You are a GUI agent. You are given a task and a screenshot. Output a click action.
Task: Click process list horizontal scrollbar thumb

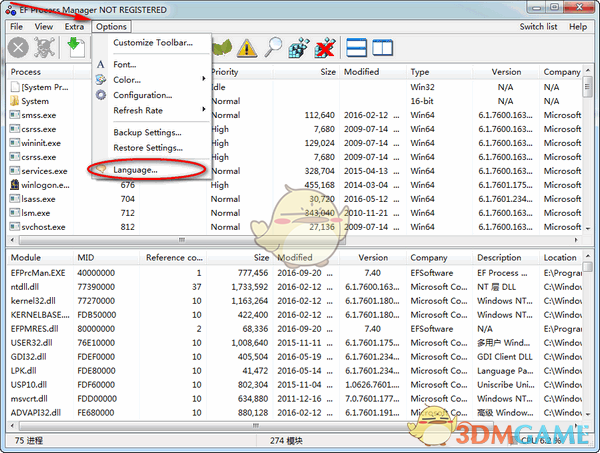coord(182,240)
